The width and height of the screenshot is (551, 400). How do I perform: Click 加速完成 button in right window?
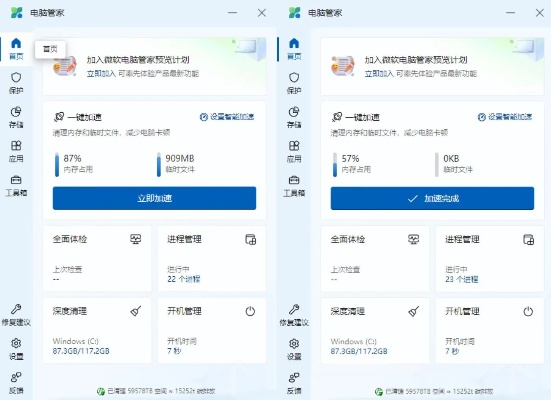(x=432, y=198)
